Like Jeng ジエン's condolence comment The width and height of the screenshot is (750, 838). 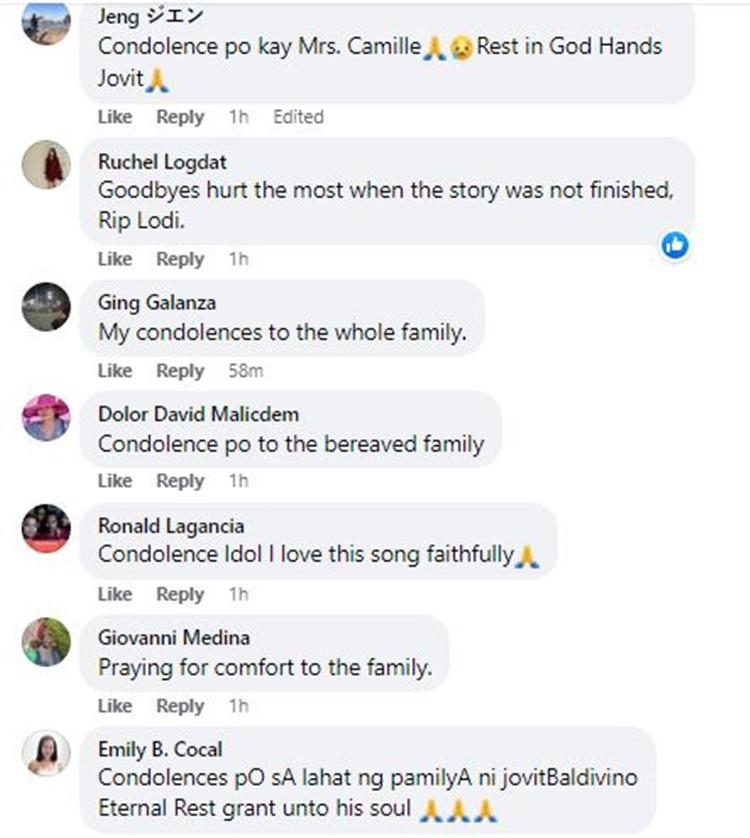point(114,117)
